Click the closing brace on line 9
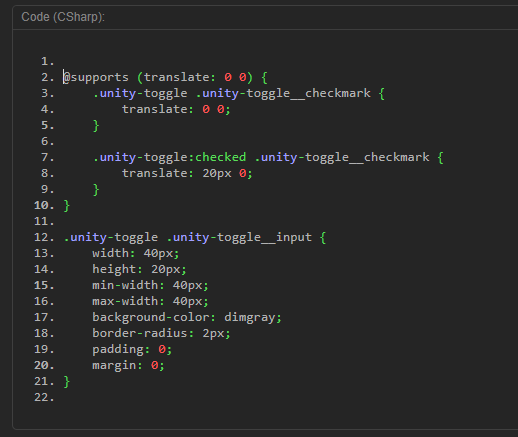 [x=96, y=190]
